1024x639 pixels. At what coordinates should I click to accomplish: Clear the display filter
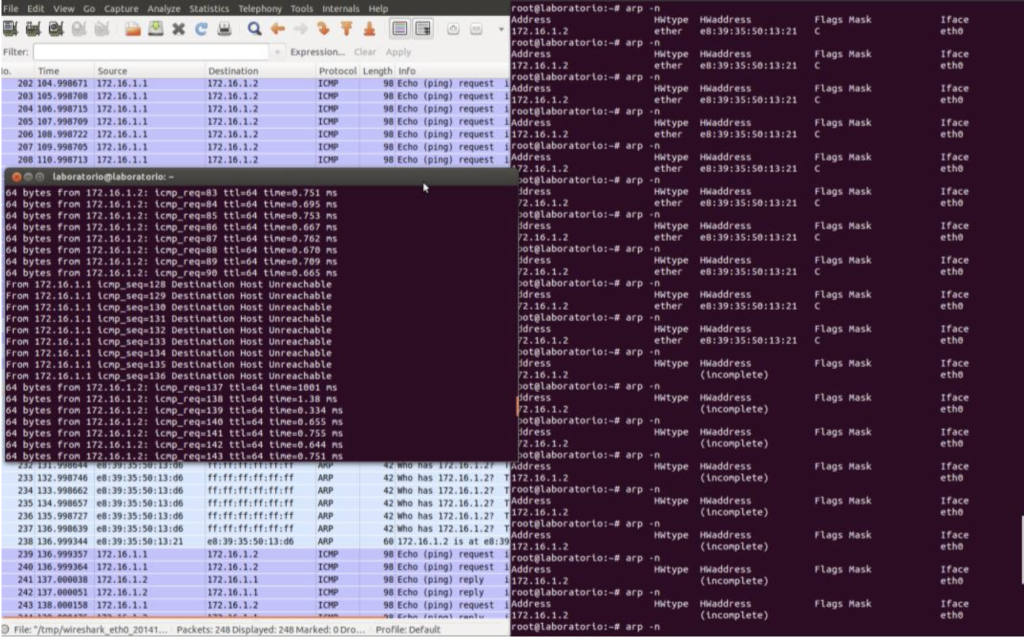point(364,52)
